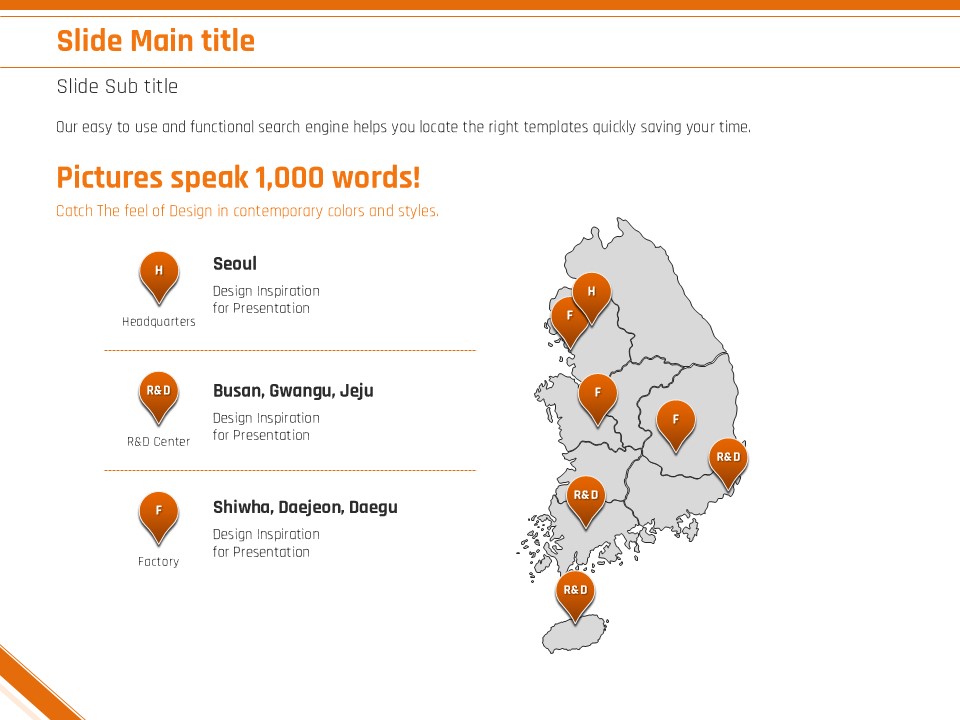Select the R&D pin above R&D Center label
Image resolution: width=960 pixels, height=720 pixels.
pos(159,393)
